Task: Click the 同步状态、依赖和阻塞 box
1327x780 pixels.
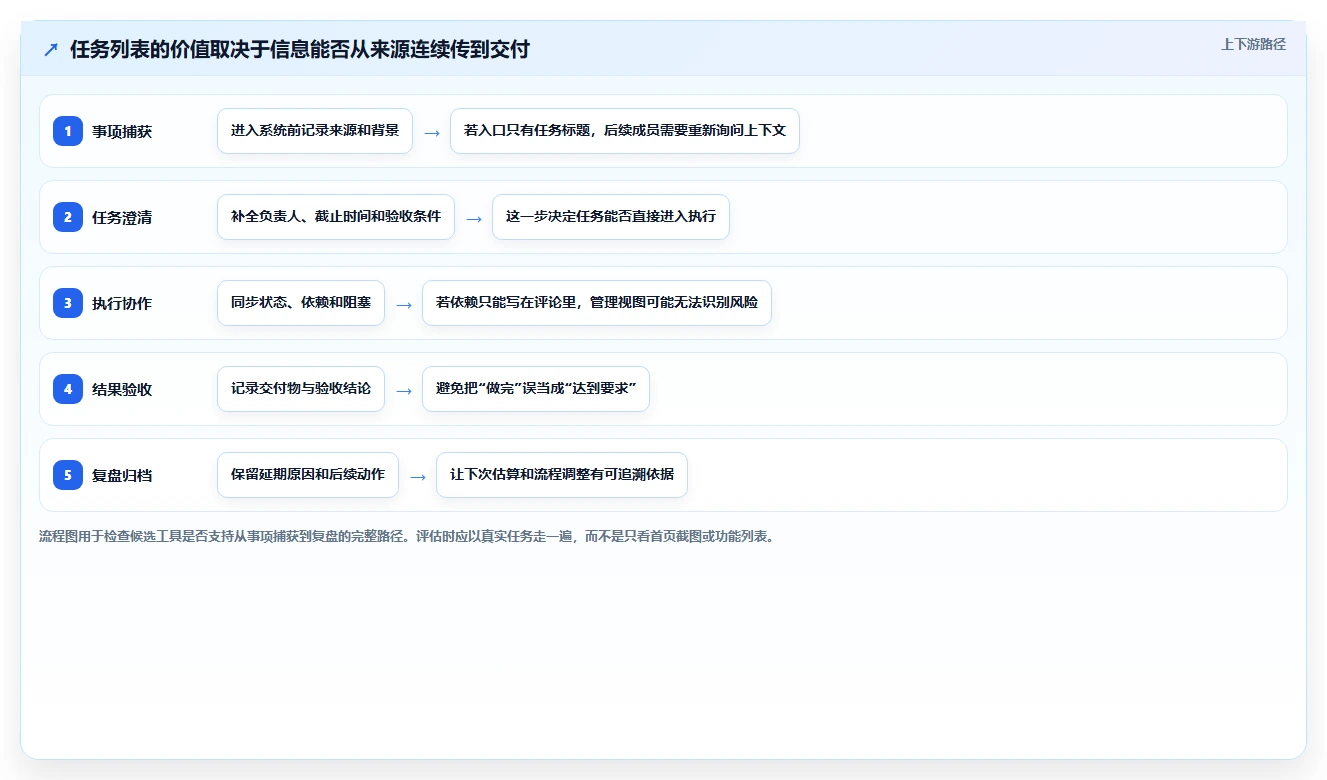Action: 301,303
